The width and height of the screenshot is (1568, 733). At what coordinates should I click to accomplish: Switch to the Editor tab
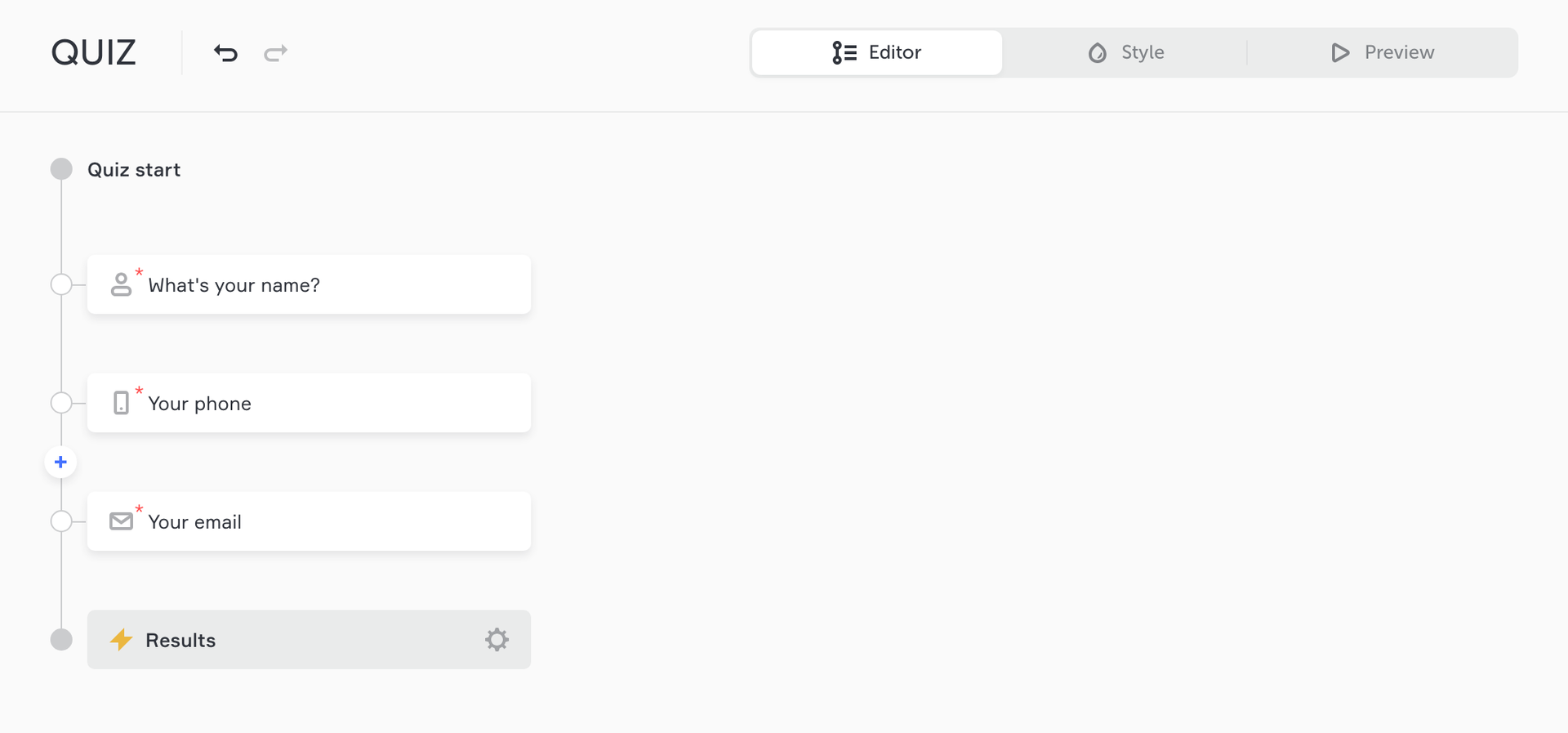pos(876,53)
